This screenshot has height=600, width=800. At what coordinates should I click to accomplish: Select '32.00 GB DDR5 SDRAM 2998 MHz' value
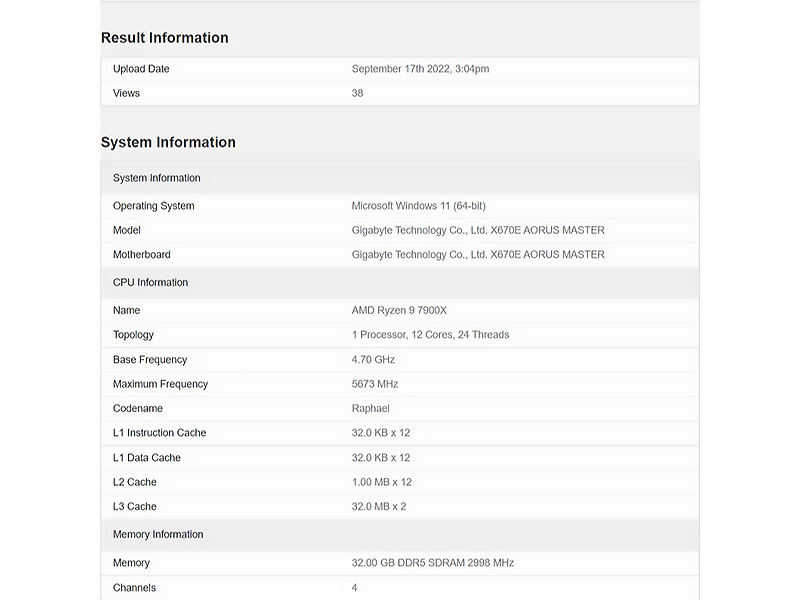pos(433,563)
